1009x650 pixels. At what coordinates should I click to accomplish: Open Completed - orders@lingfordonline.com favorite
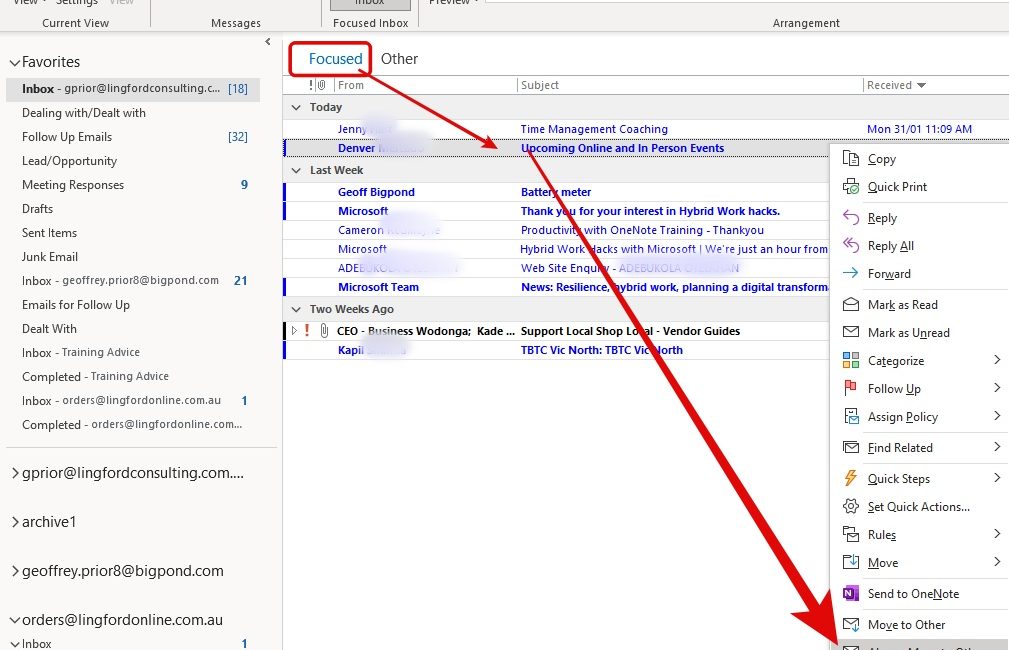click(132, 425)
